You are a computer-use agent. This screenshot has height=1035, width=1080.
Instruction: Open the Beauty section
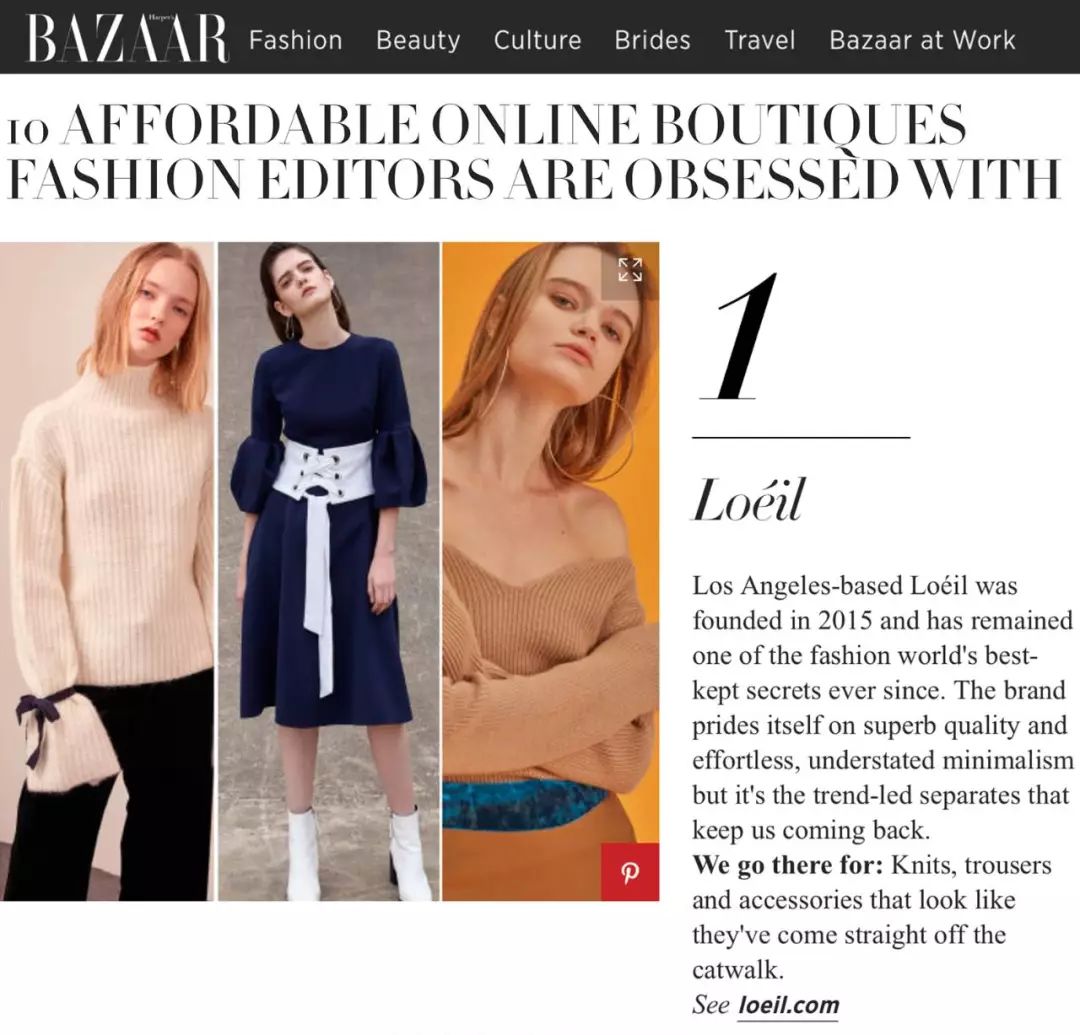click(x=418, y=40)
